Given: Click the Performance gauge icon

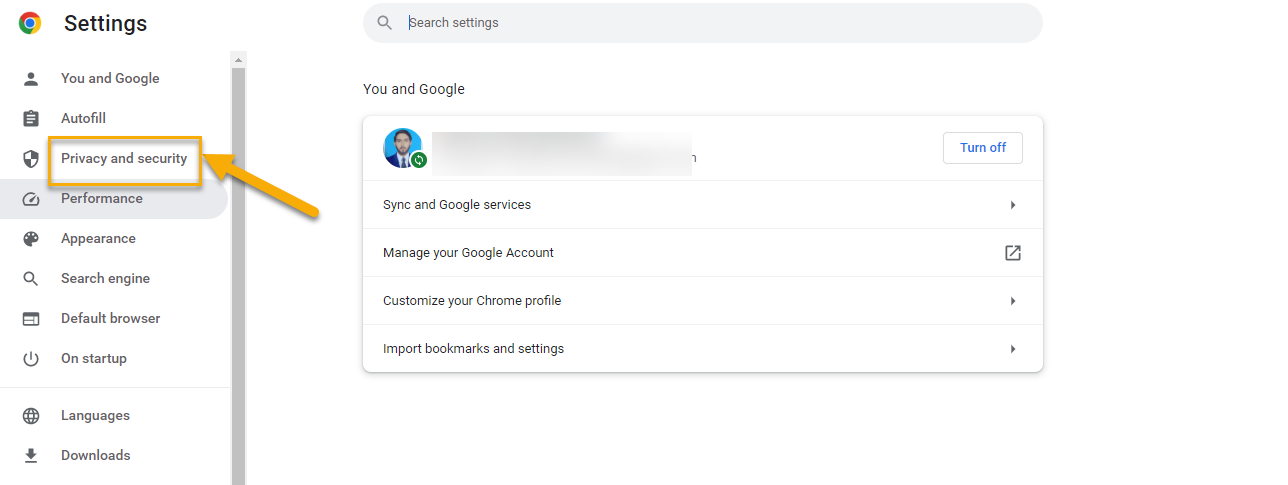Looking at the screenshot, I should point(31,198).
